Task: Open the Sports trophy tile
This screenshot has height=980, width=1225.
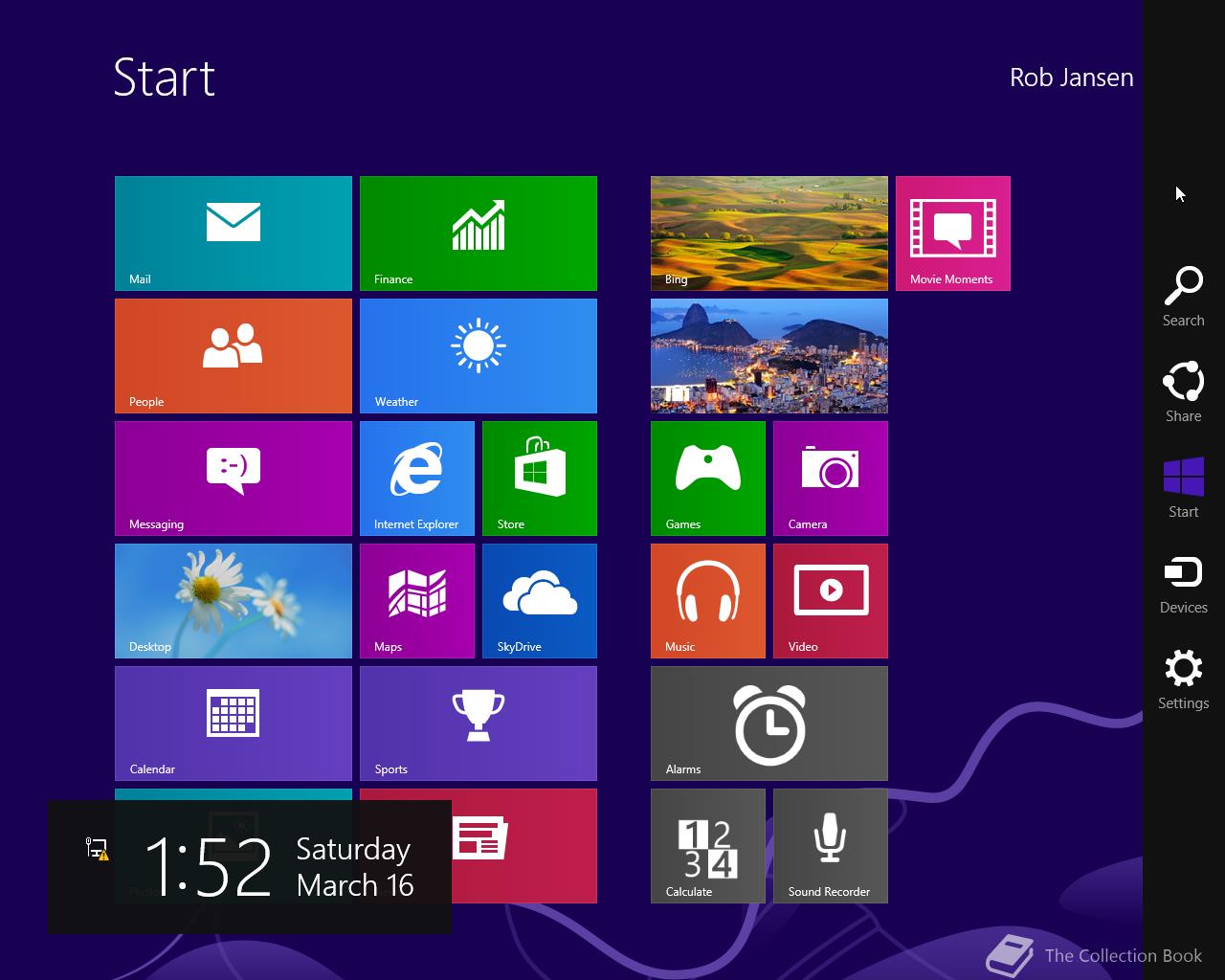Action: point(479,724)
